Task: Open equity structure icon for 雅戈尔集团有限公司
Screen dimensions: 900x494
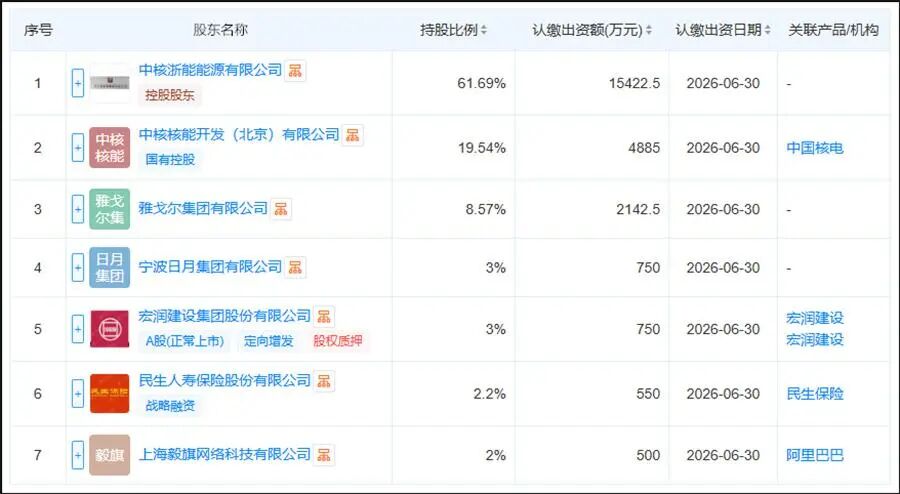Action: click(281, 209)
